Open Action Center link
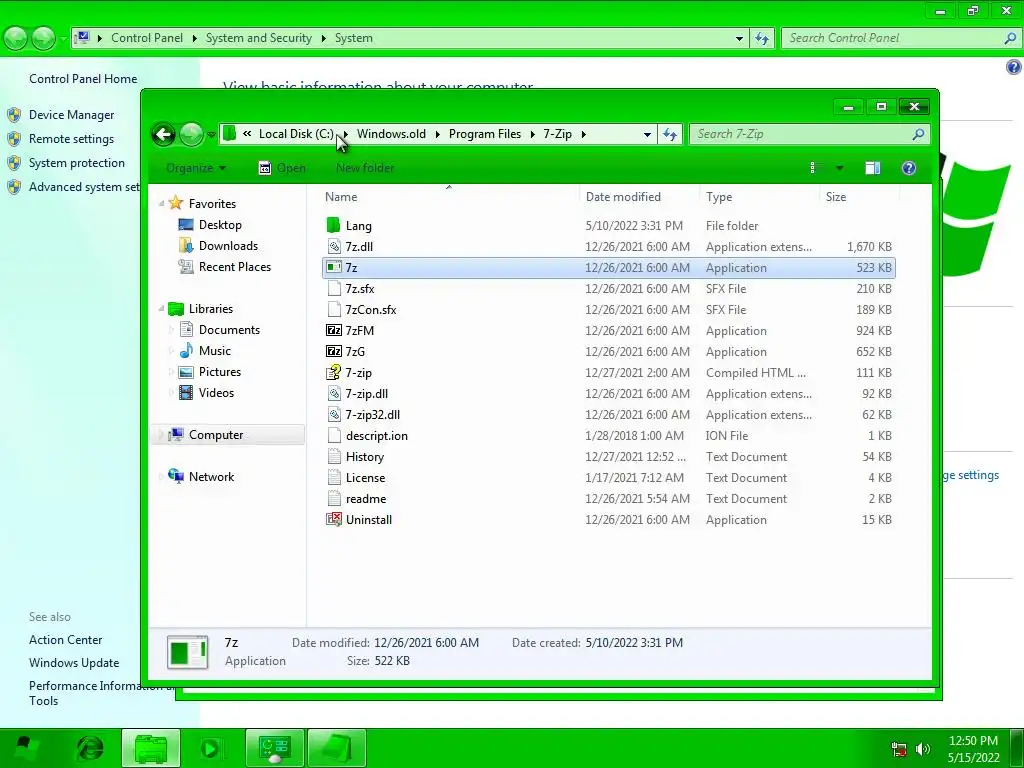 [65, 640]
